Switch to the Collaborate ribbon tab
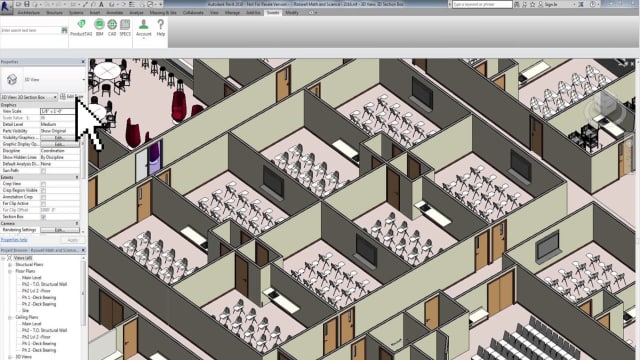 coord(193,13)
